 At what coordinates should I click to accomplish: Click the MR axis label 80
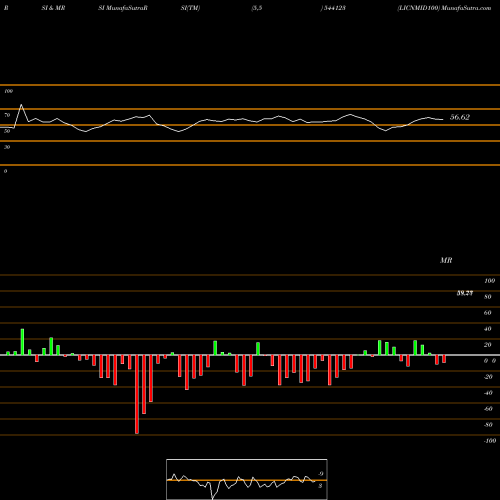coord(487,297)
